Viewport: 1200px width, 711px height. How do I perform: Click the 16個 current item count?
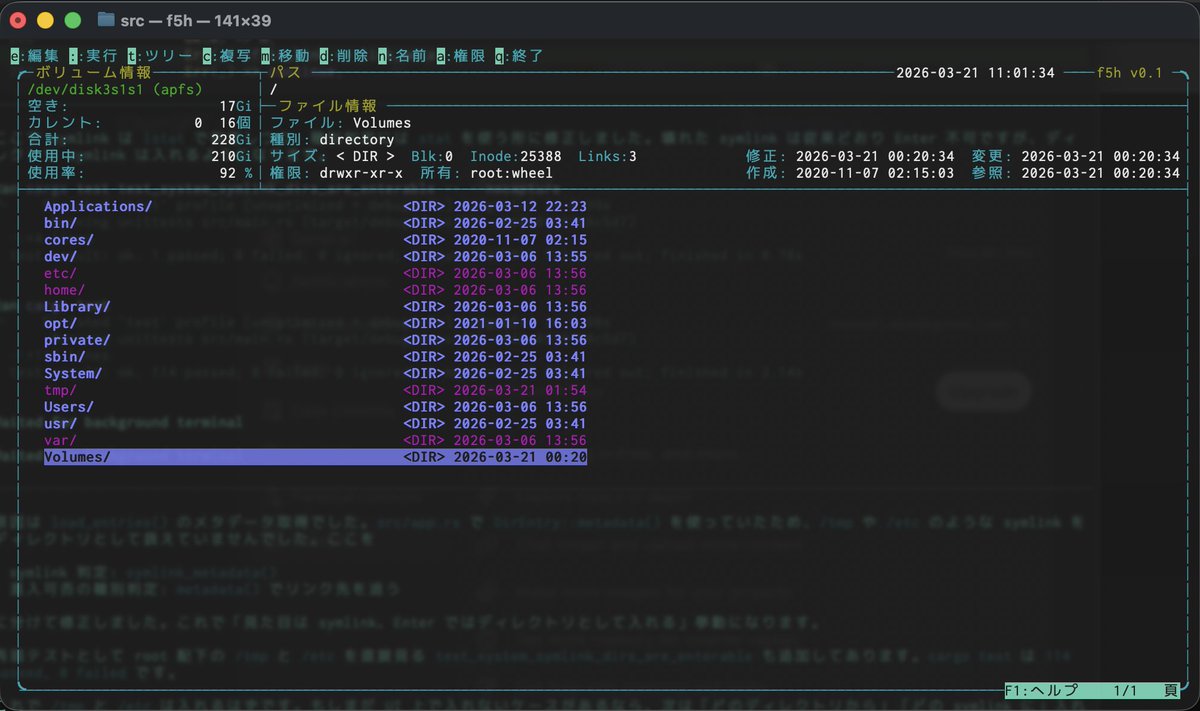(236, 123)
